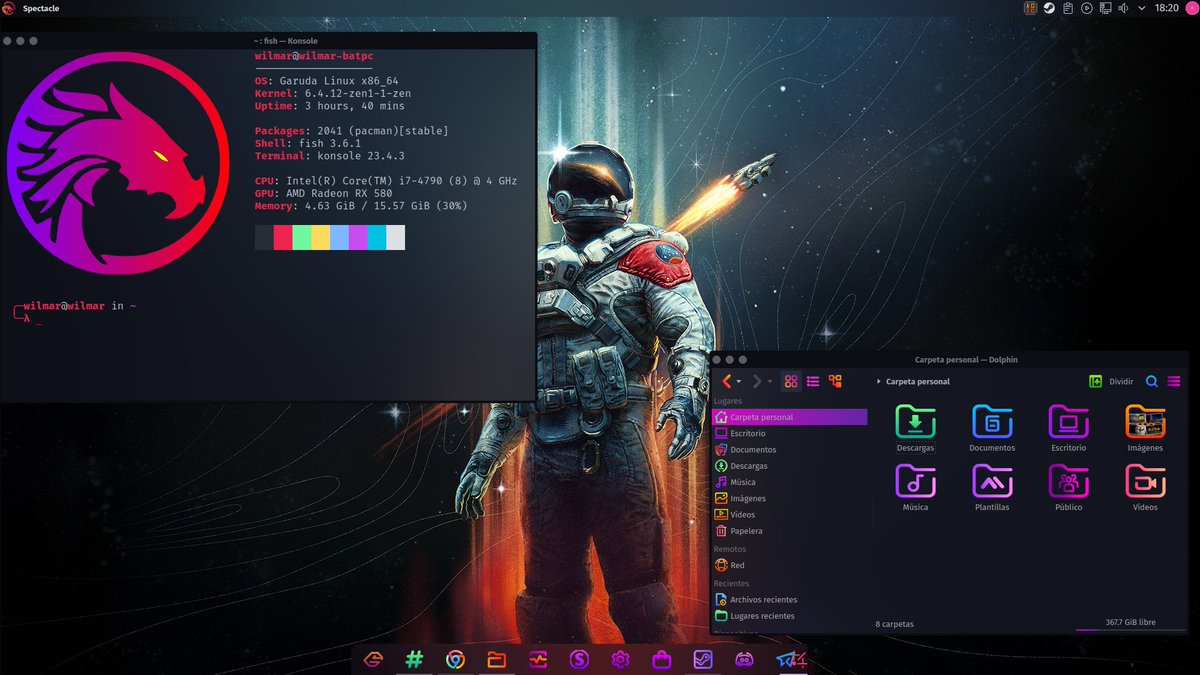Open software store bag icon in dock

(x=661, y=659)
